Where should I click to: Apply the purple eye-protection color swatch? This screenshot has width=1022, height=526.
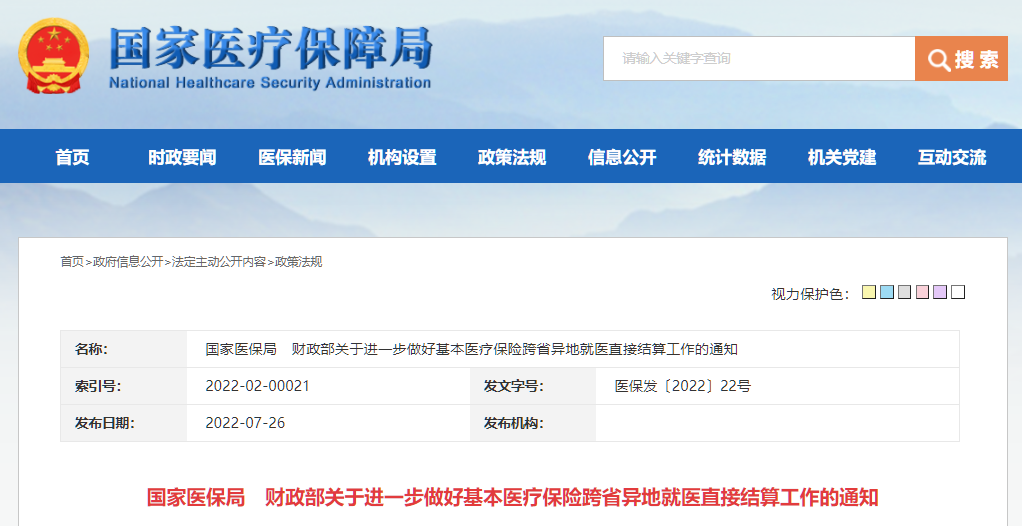point(940,292)
